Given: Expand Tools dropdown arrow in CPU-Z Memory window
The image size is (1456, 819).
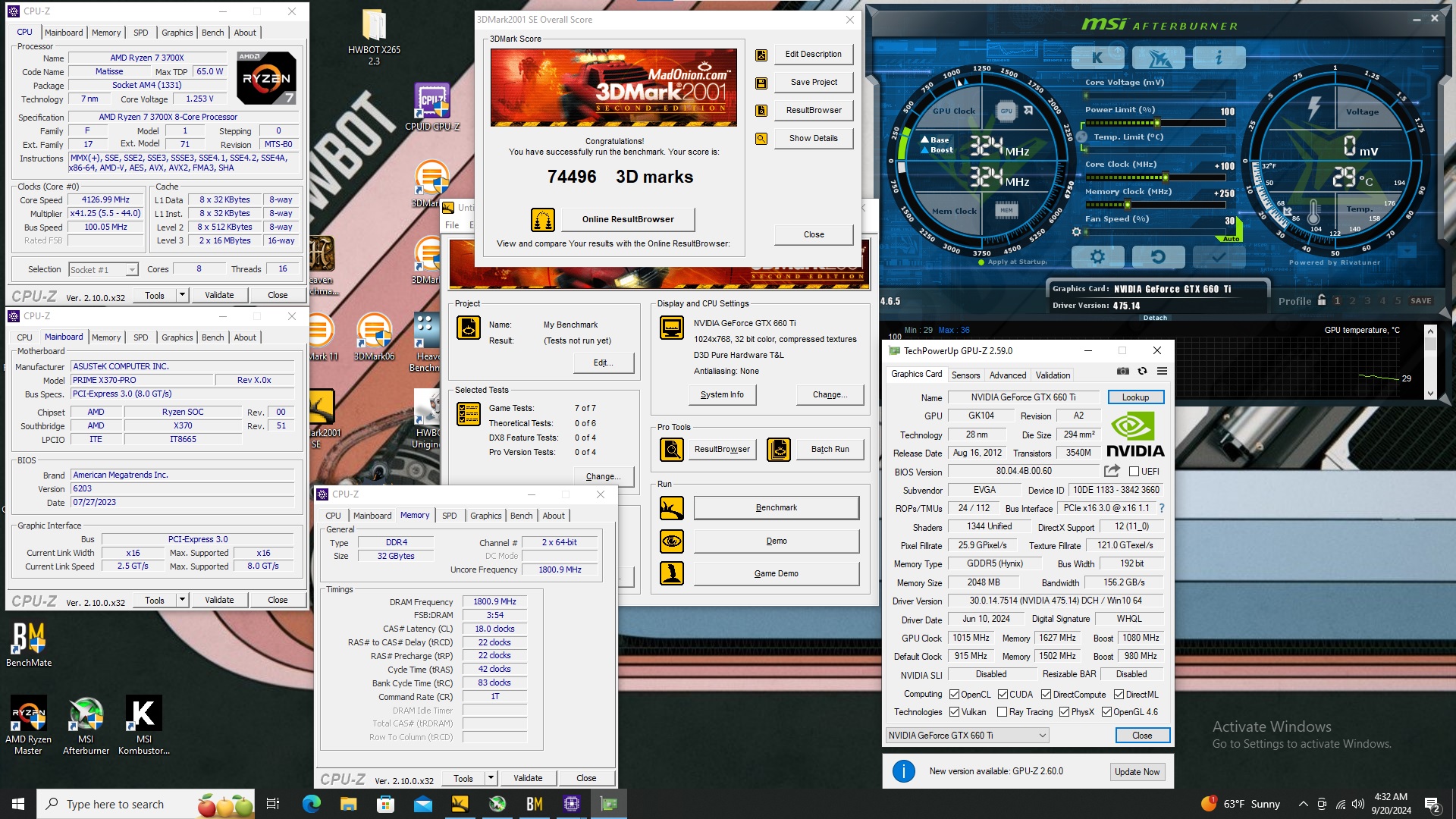Looking at the screenshot, I should (491, 778).
